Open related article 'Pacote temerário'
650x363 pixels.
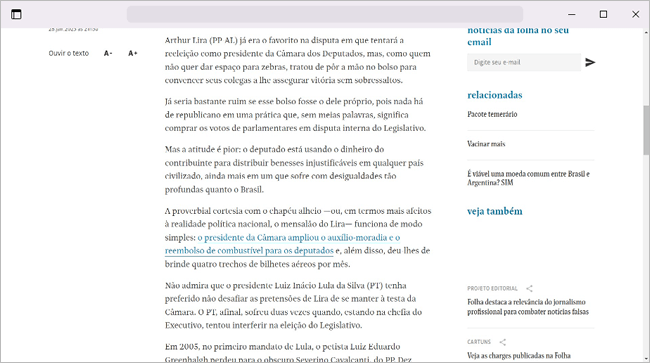(492, 114)
